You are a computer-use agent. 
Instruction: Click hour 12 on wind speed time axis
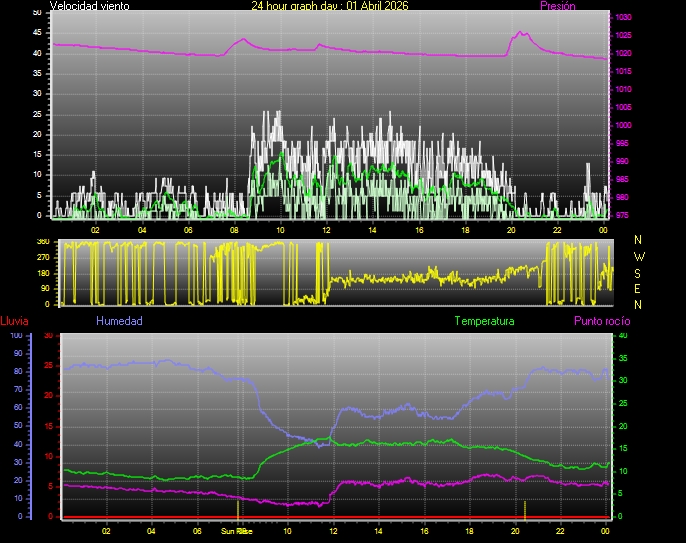[x=326, y=229]
